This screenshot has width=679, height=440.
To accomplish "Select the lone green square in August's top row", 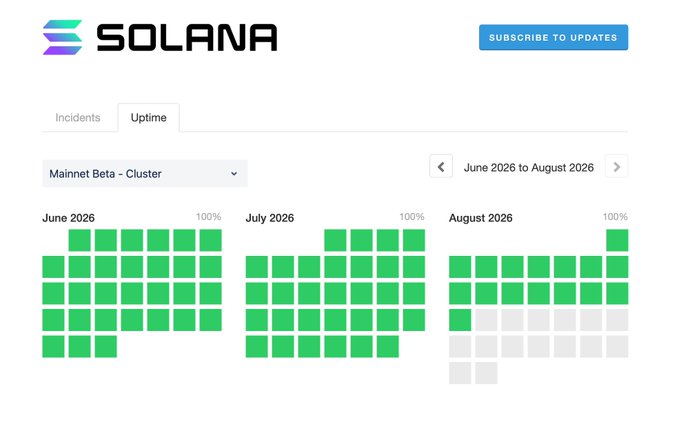I will point(617,240).
